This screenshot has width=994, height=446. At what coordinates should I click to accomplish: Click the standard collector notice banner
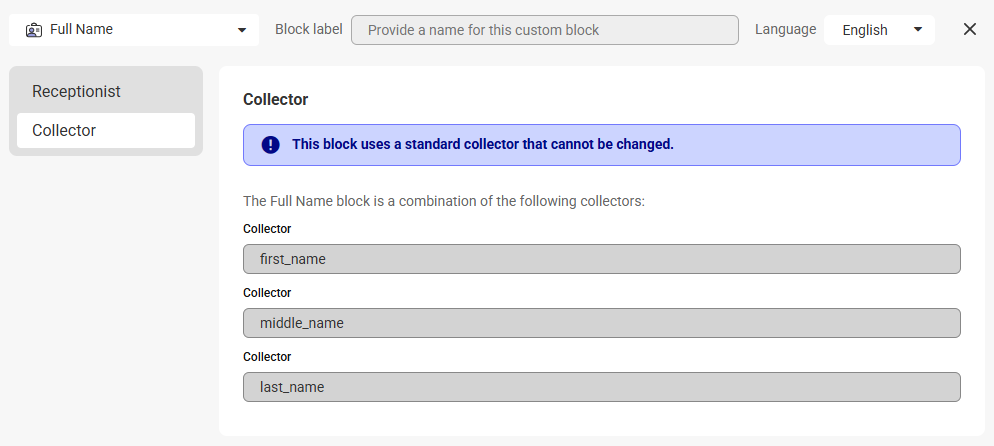[602, 145]
